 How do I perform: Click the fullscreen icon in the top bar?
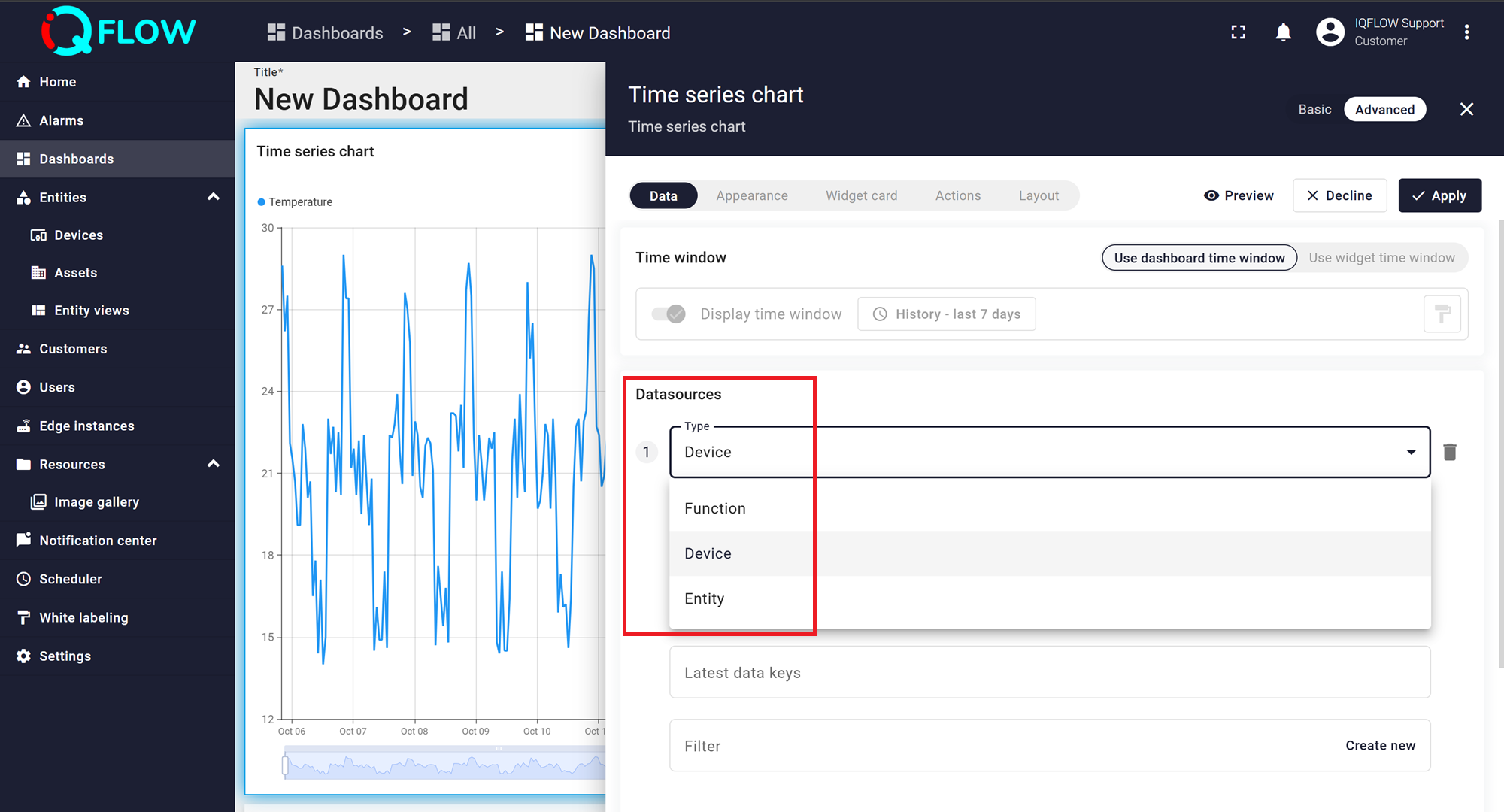coord(1238,32)
